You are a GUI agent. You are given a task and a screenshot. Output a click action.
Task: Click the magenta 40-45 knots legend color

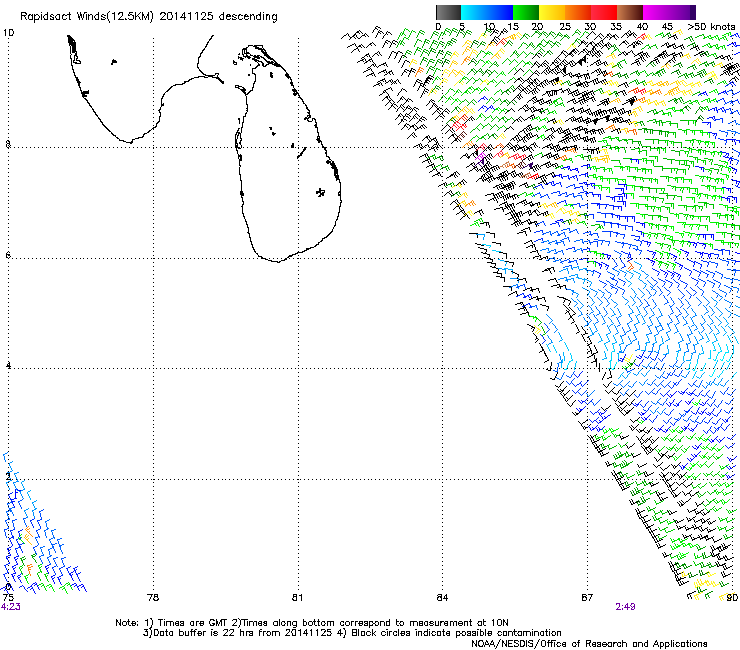[656, 12]
